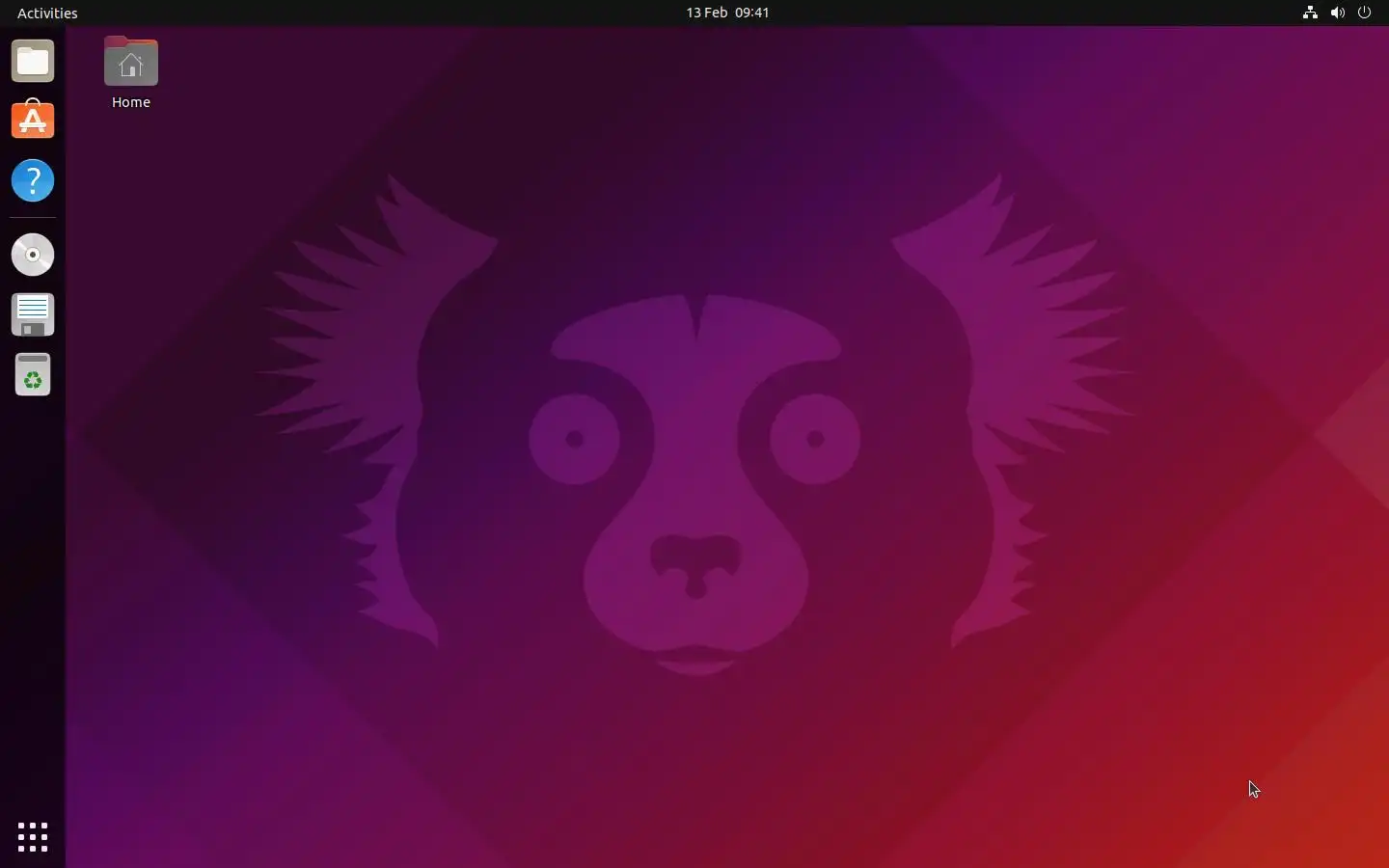Open the optical disc icon in dock
The width and height of the screenshot is (1389, 868).
point(33,256)
